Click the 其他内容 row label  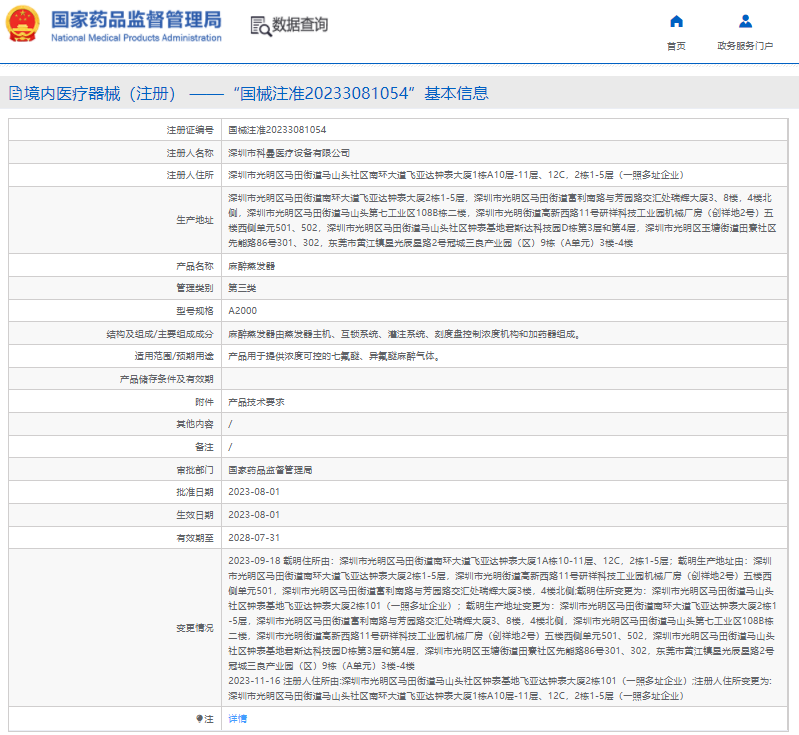195,424
